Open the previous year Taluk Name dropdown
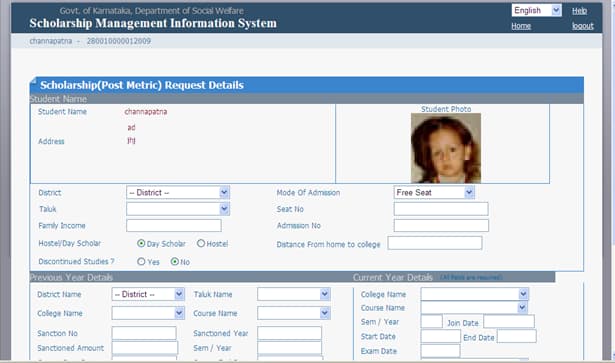The height and width of the screenshot is (363, 615). (x=294, y=294)
